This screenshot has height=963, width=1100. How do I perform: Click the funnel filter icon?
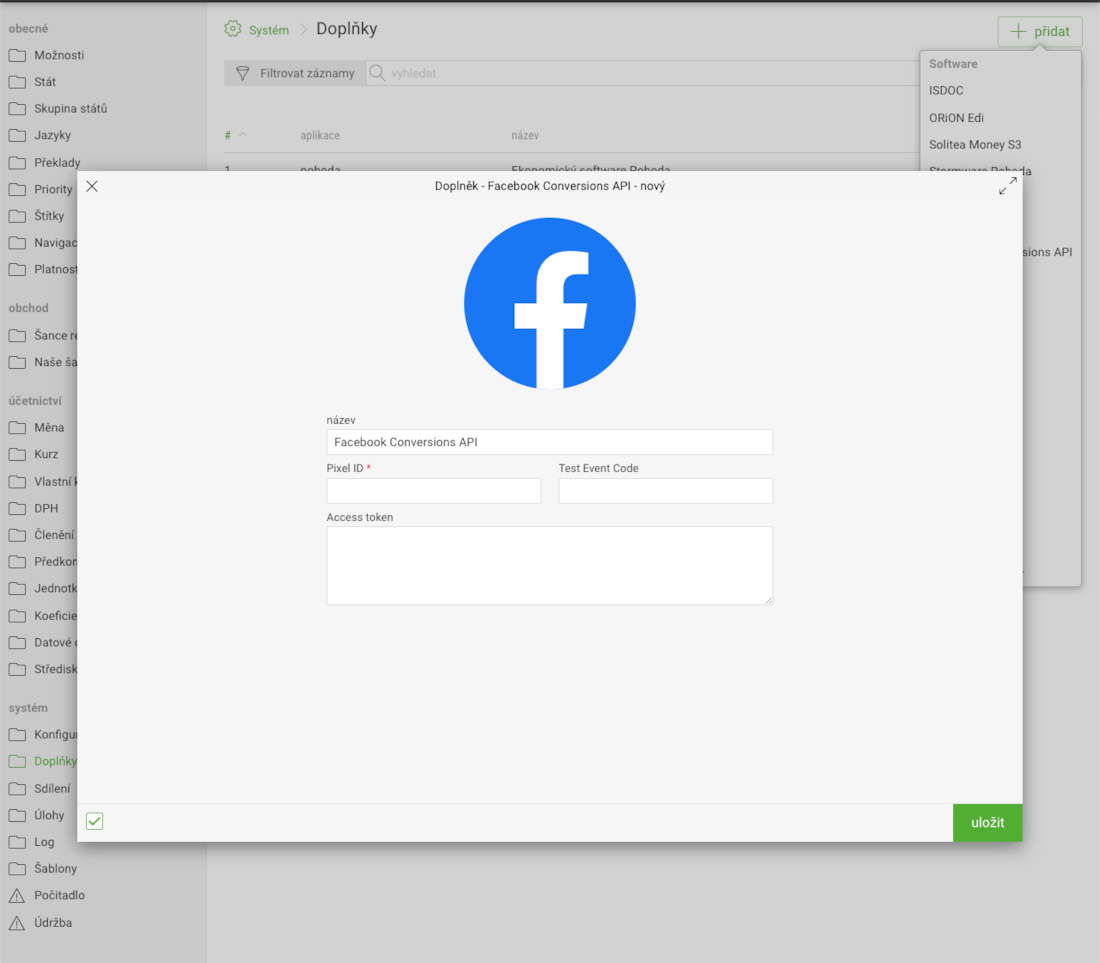click(243, 73)
